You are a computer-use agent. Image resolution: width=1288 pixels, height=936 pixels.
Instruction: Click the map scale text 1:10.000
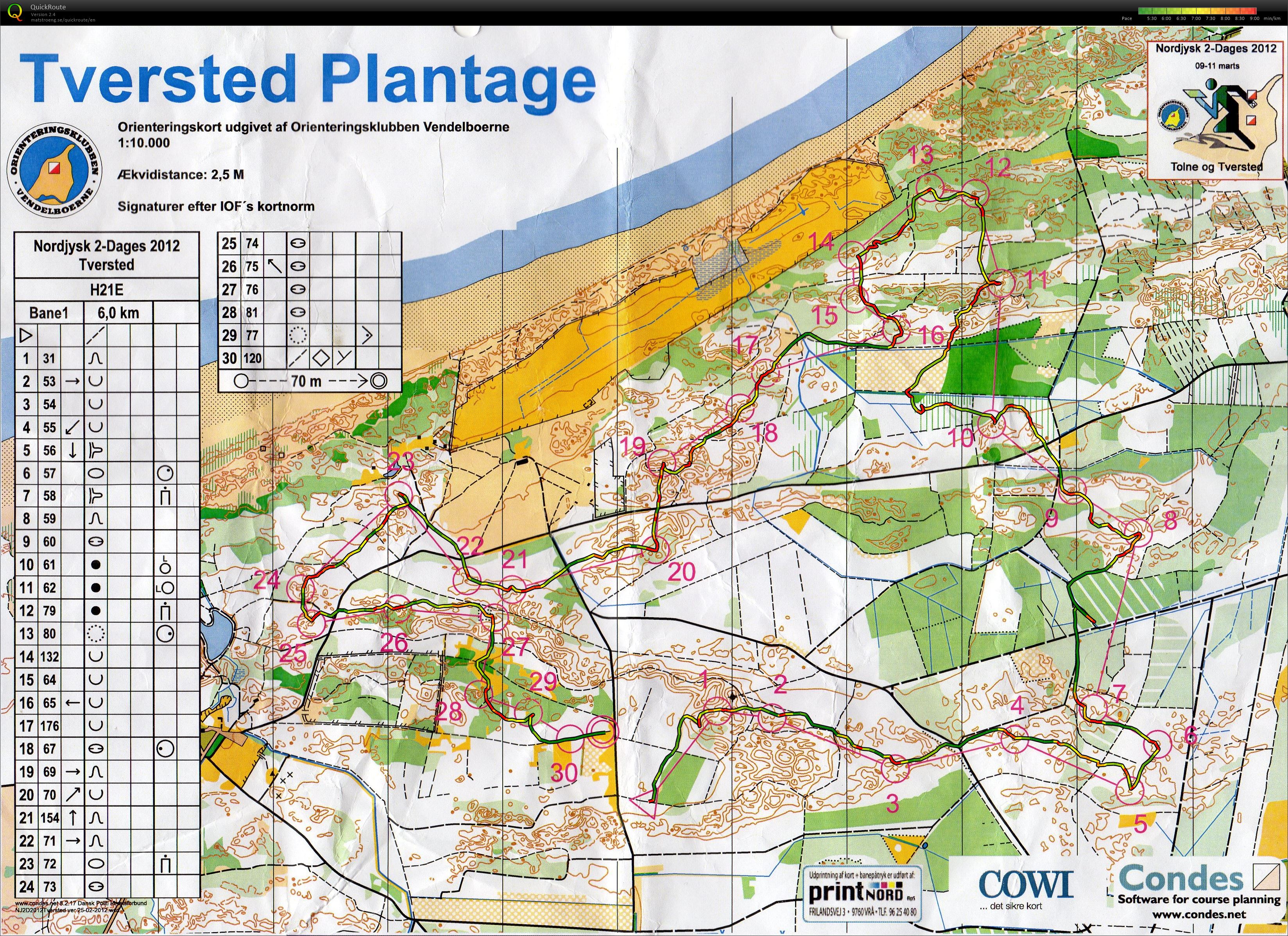pos(143,143)
